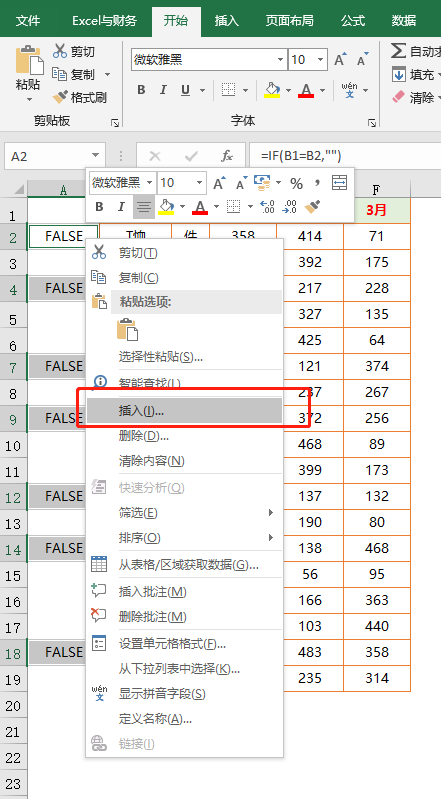This screenshot has width=441, height=799.
Task: Toggle Underline in the ribbon font group
Action: coord(186,91)
